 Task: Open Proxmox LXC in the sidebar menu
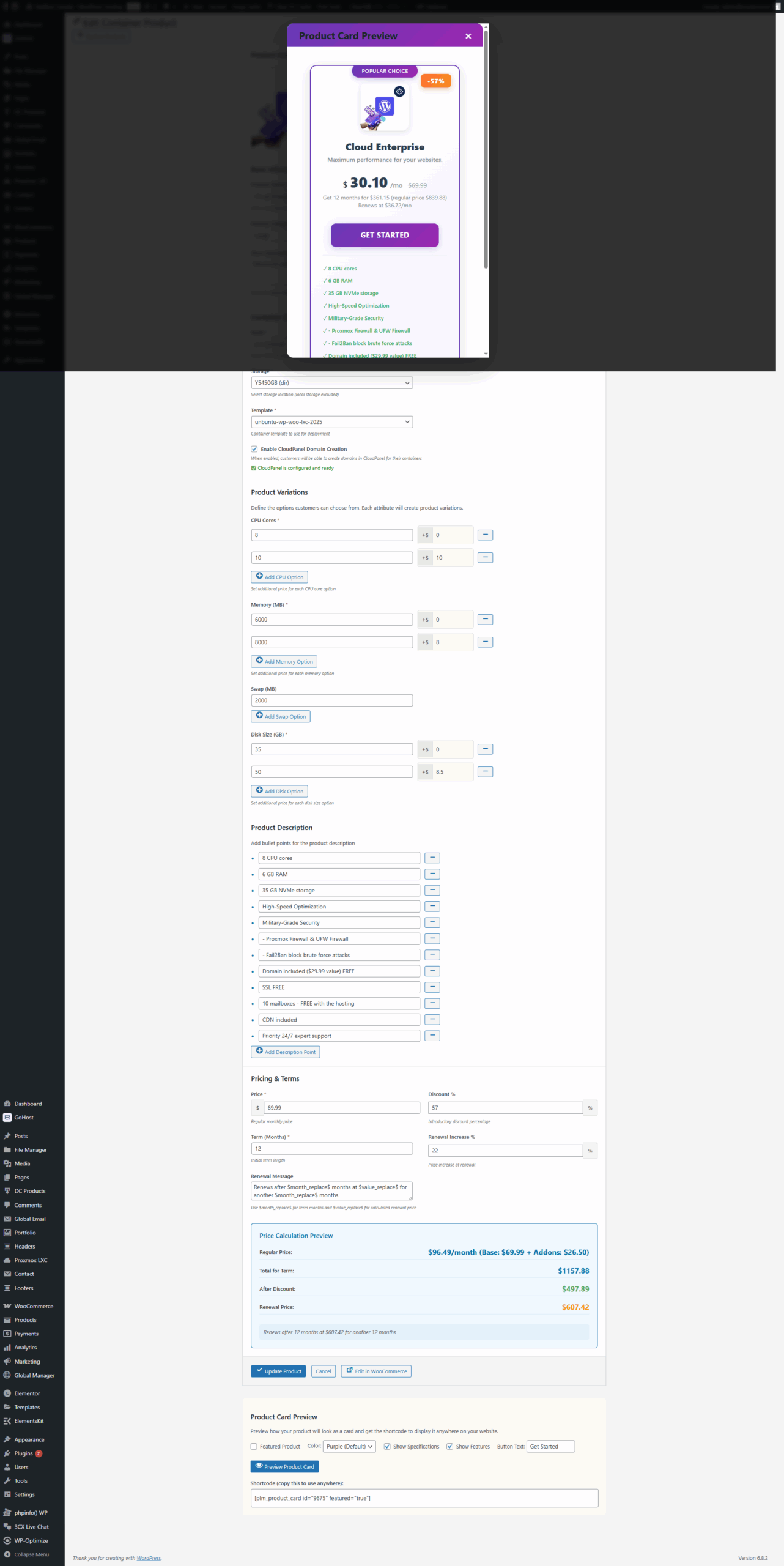(31, 1260)
